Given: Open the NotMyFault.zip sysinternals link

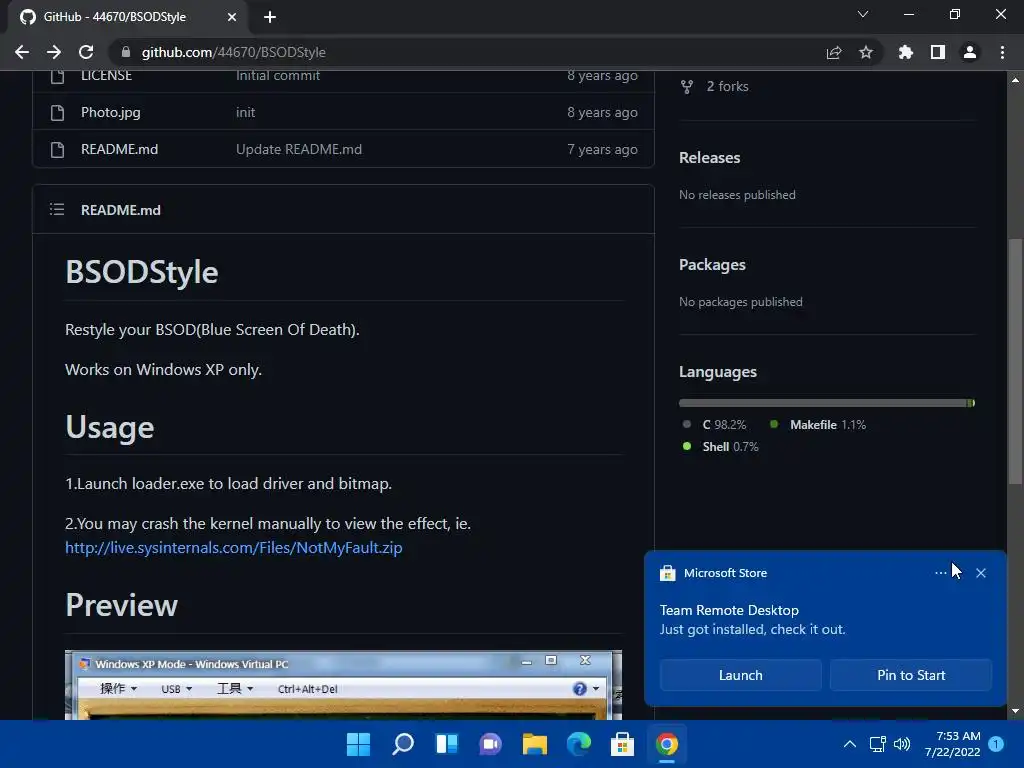Looking at the screenshot, I should (234, 547).
